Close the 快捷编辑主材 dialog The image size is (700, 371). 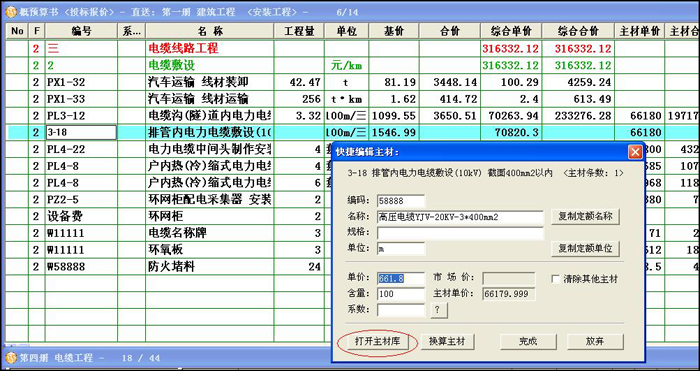pos(635,152)
